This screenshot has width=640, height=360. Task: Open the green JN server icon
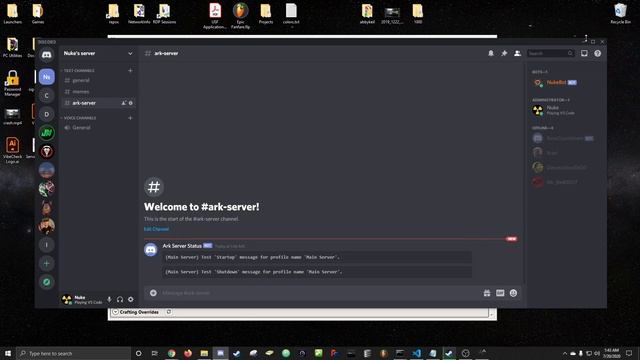47,133
